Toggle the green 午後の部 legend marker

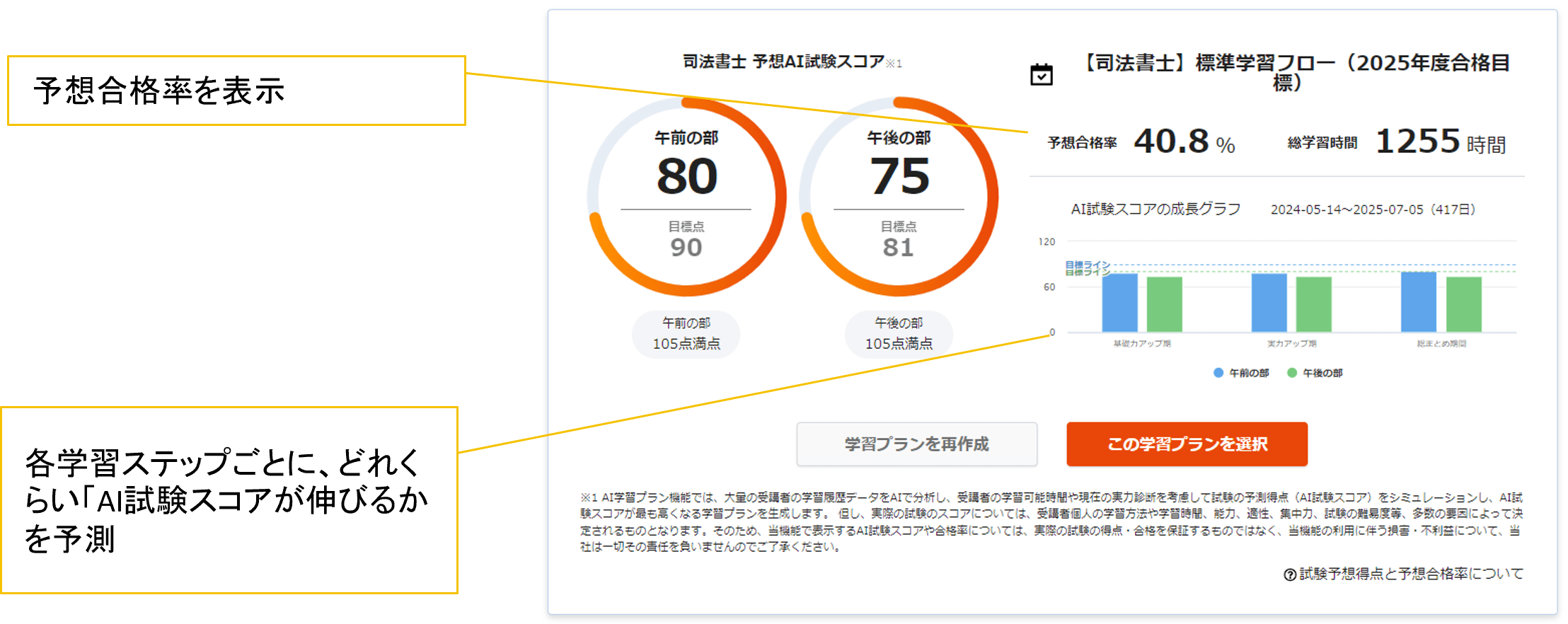coord(1292,373)
